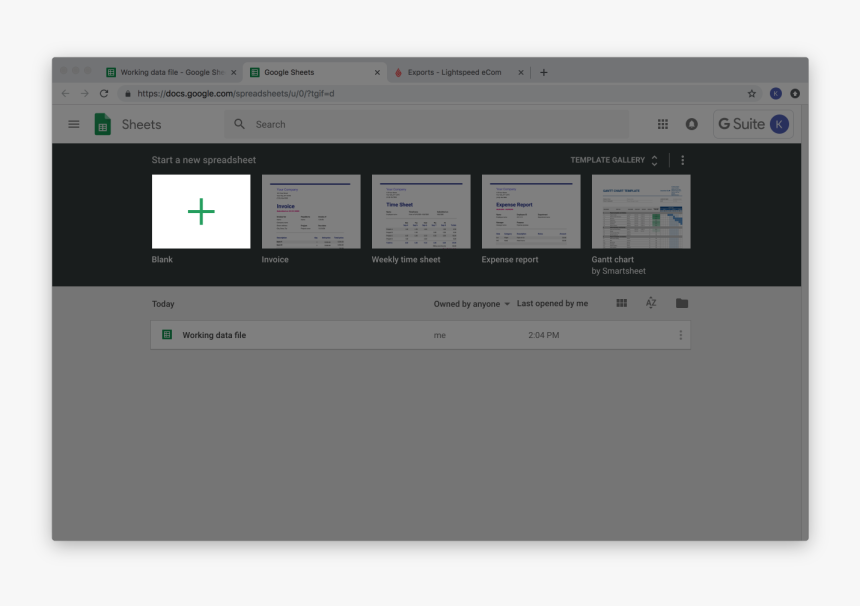Switch to grid view icon
This screenshot has height=606, width=860.
pos(621,303)
